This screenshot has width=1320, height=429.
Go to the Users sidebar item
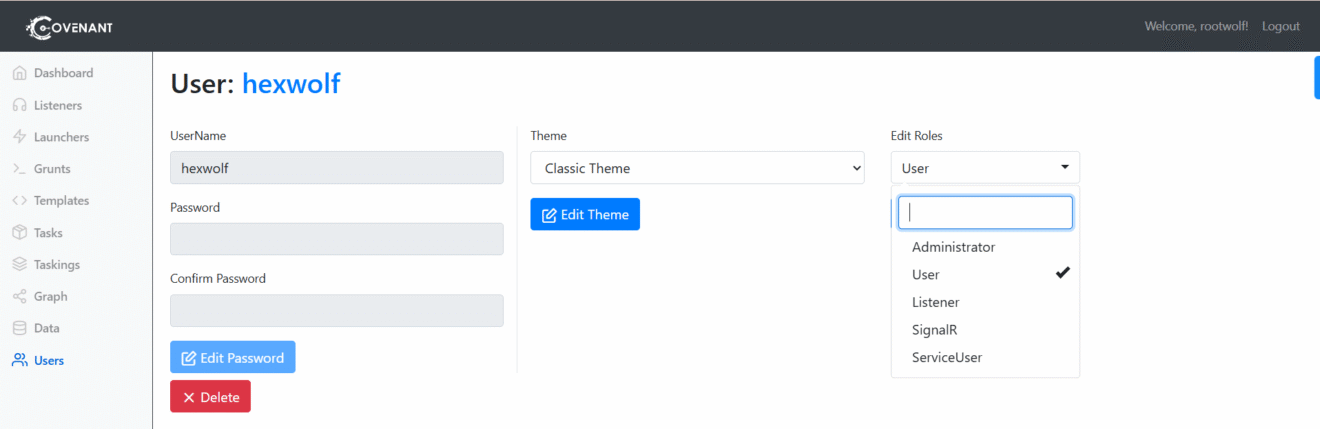(x=48, y=360)
